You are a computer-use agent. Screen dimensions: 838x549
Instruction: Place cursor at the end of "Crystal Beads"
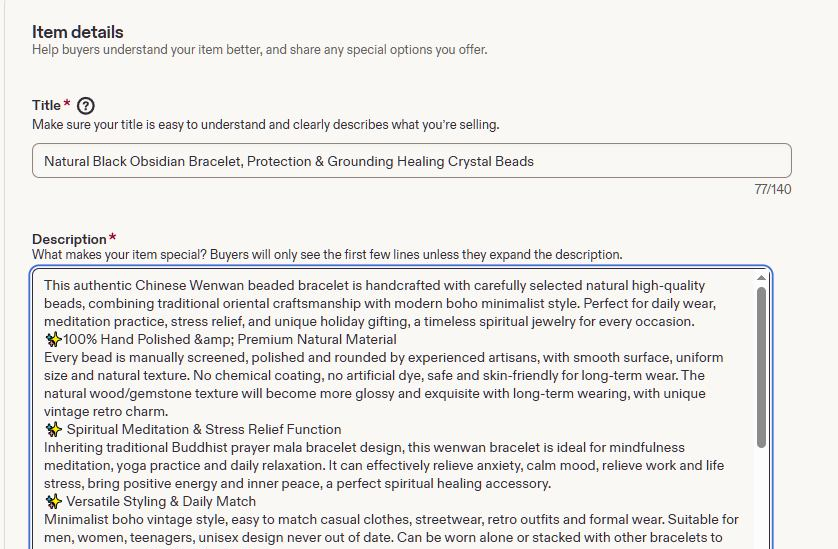(x=534, y=161)
